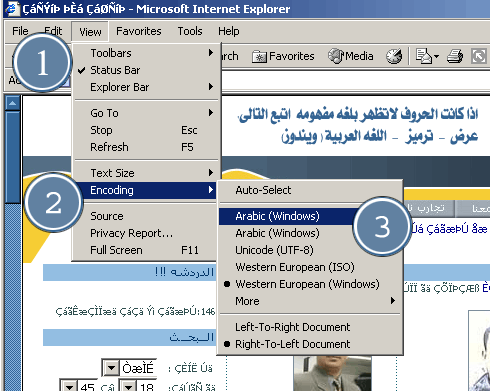Expand the Text Size submenu

tap(147, 173)
